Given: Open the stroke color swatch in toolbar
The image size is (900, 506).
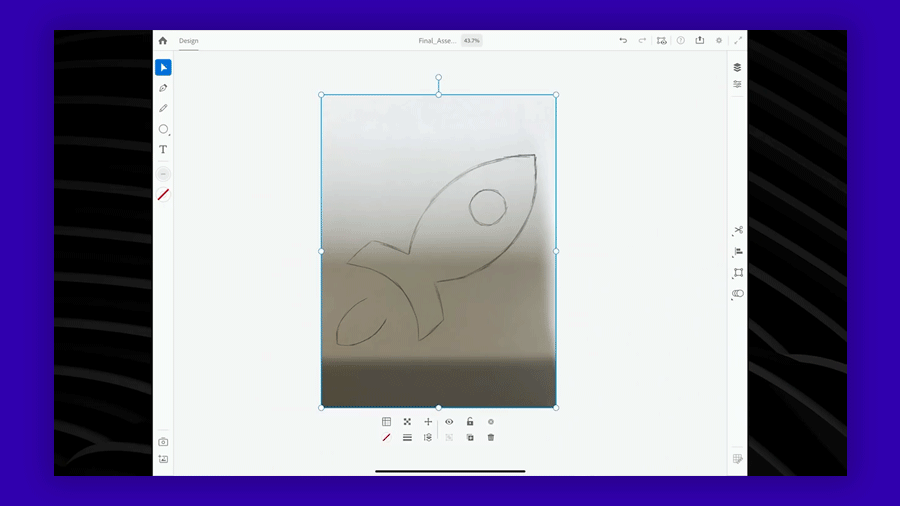Looking at the screenshot, I should tap(163, 194).
